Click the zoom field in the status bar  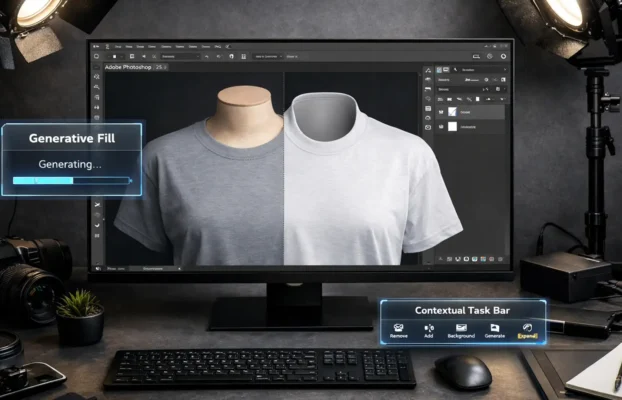[115, 269]
